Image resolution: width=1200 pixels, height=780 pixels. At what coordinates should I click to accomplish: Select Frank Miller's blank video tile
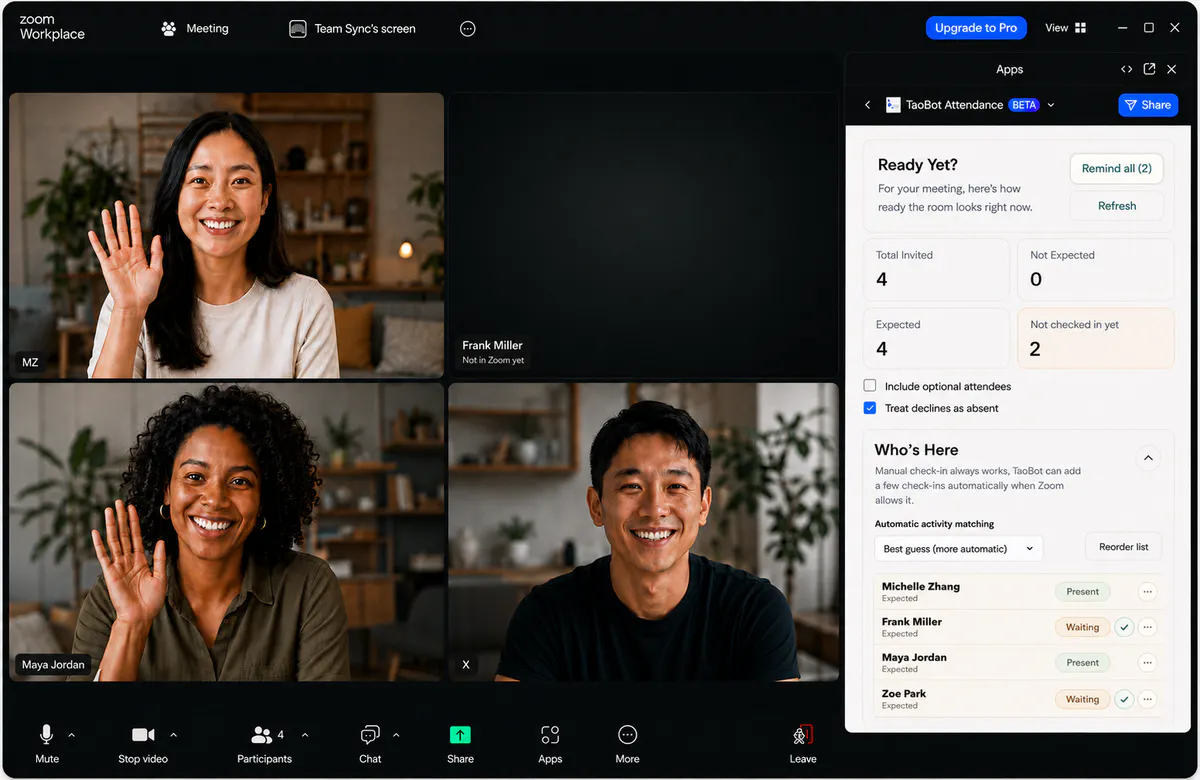click(x=643, y=236)
